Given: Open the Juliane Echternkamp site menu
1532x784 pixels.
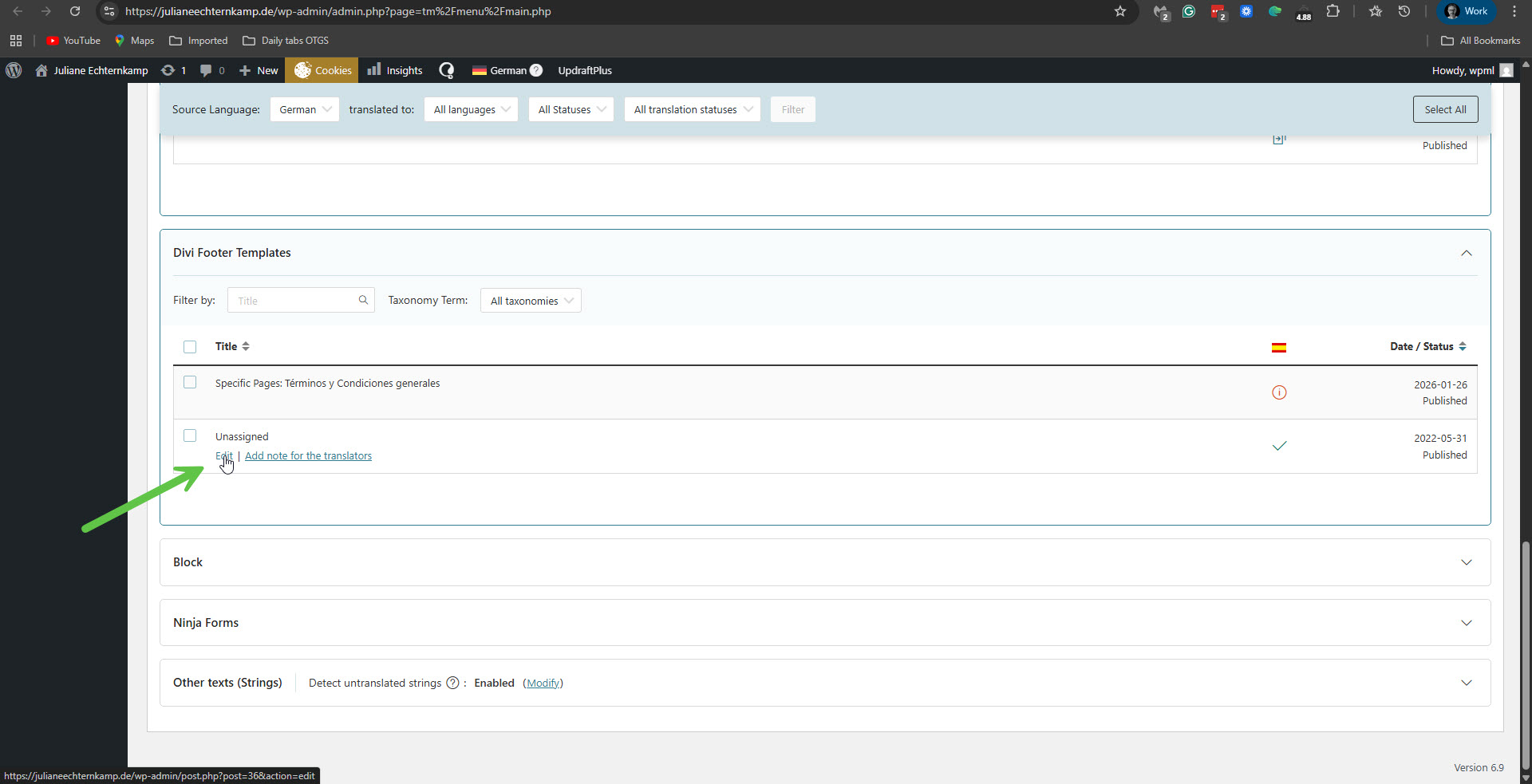Looking at the screenshot, I should pos(92,70).
